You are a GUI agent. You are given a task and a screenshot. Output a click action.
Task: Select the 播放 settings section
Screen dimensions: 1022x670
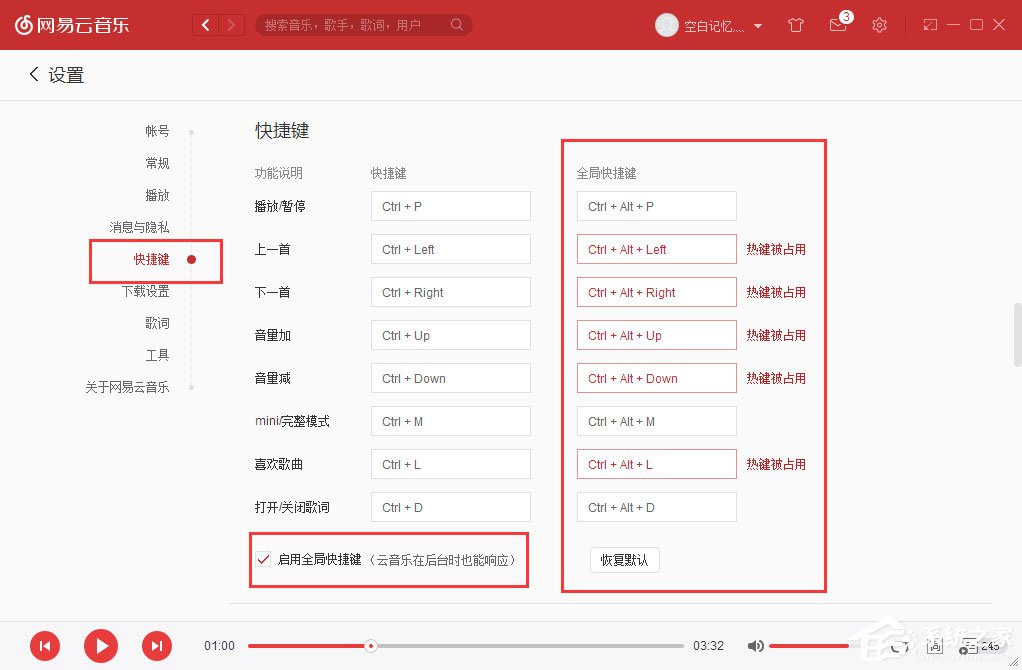click(157, 195)
